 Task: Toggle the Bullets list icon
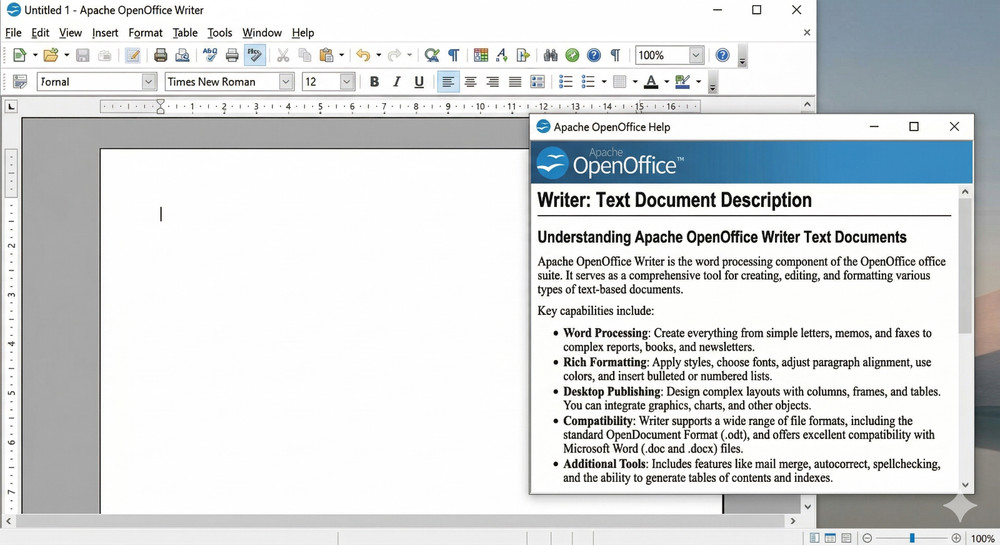588,82
